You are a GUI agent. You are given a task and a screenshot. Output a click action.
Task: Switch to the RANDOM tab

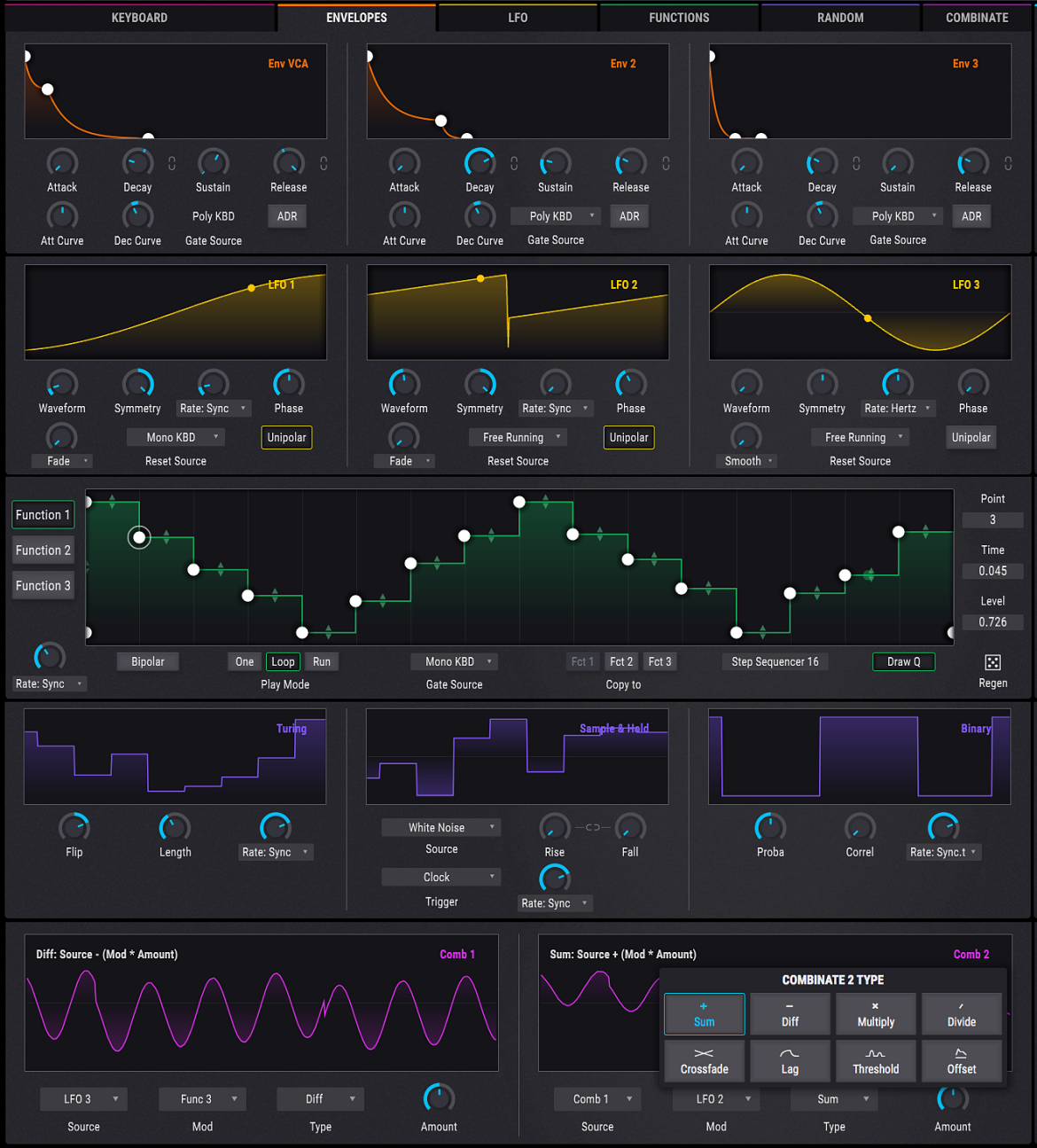840,18
